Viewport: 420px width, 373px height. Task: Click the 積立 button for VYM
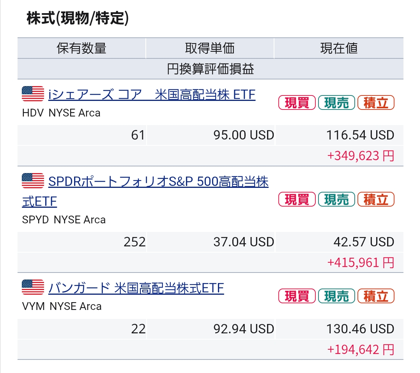click(376, 296)
